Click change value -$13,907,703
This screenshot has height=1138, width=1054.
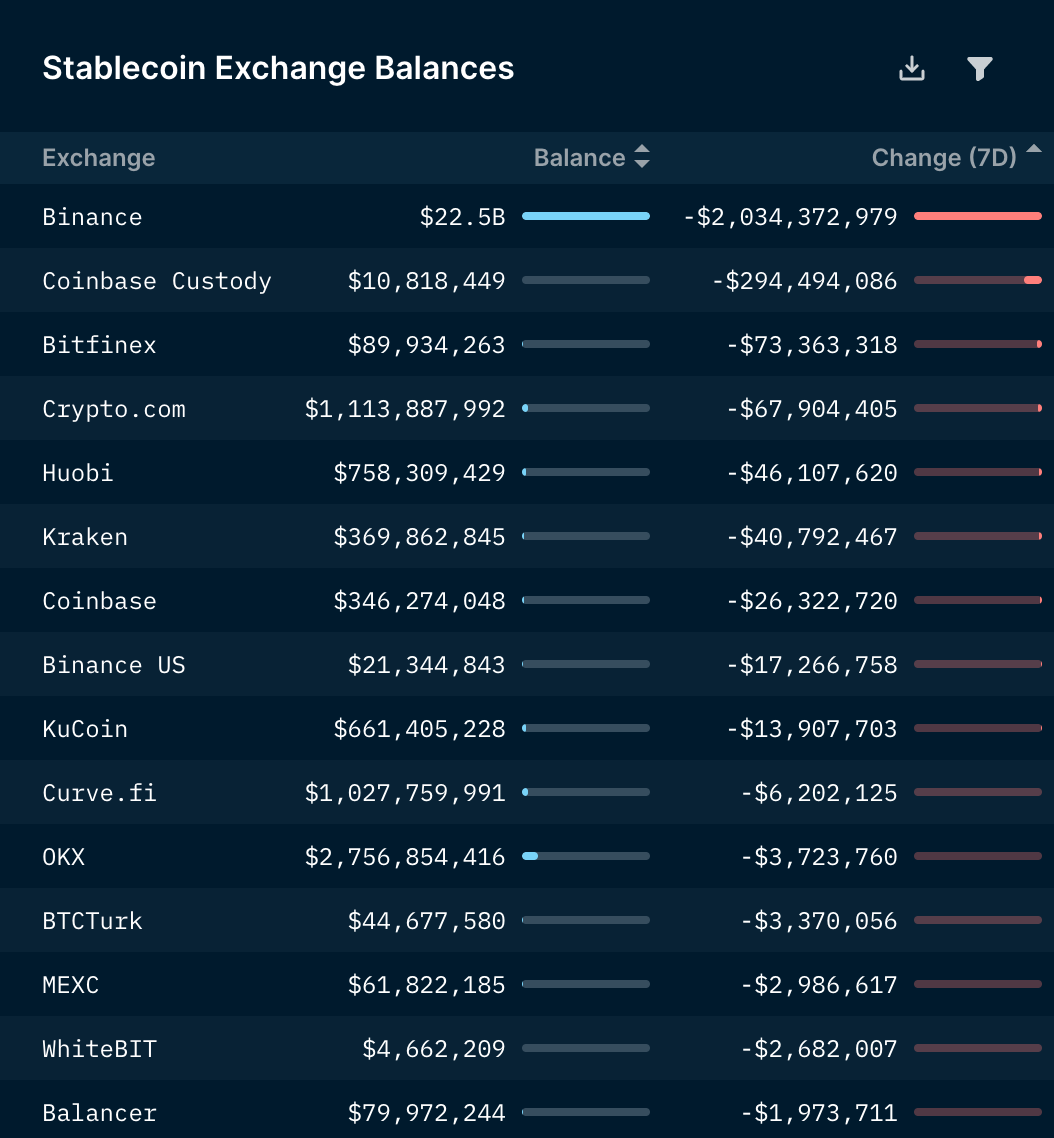[x=812, y=729]
